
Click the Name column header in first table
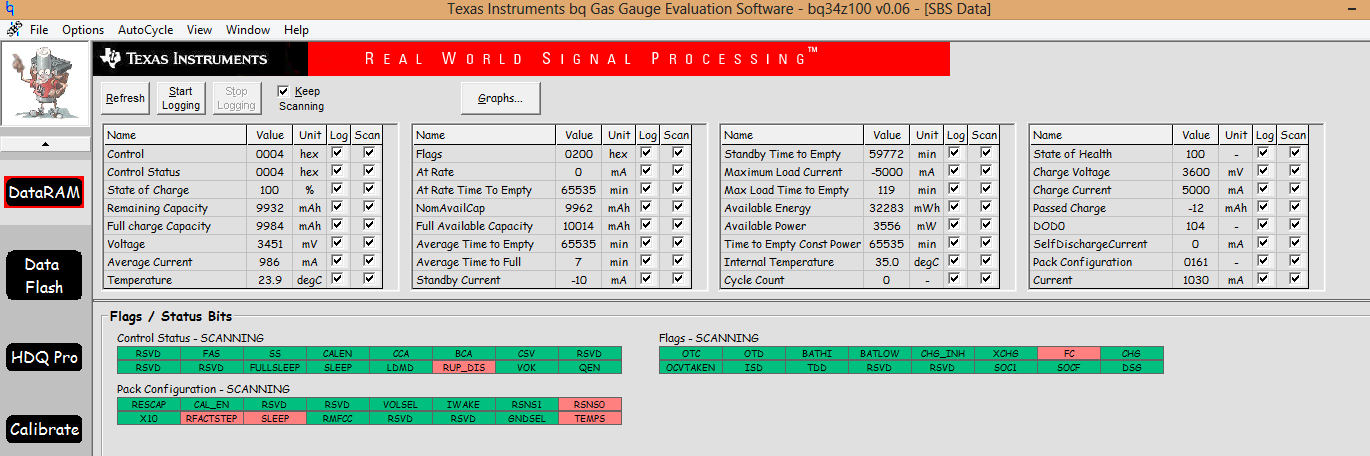click(x=176, y=135)
